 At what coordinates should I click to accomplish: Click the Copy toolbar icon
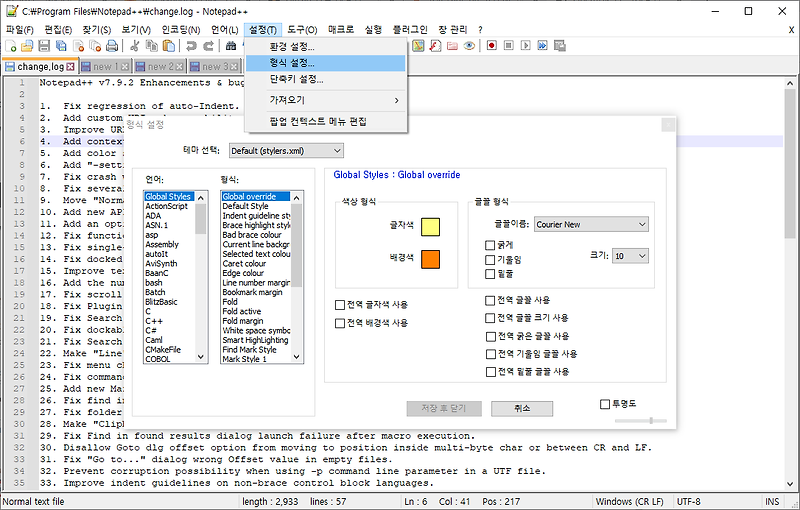(x=152, y=46)
